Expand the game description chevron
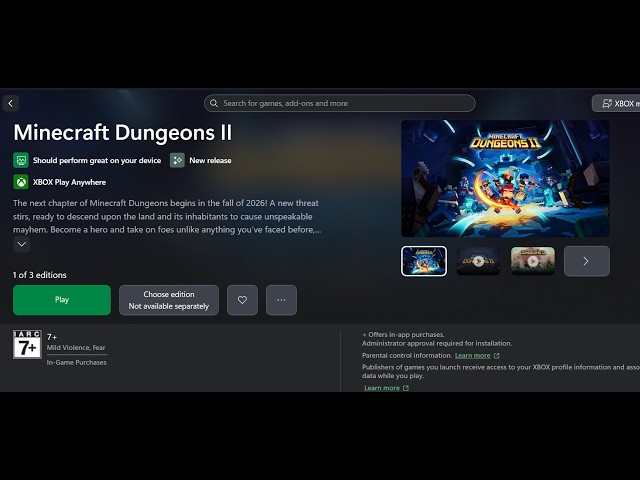Screen dimensions: 640x480 (x=22, y=244)
